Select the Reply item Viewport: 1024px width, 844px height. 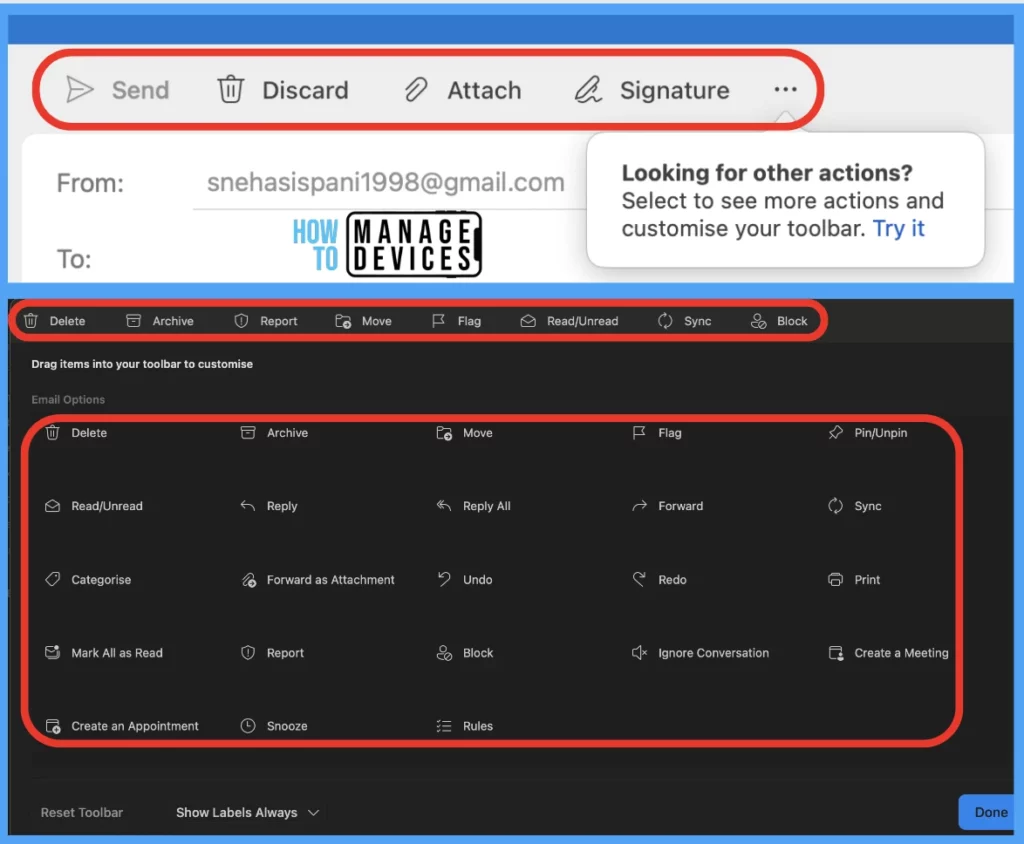tap(268, 506)
